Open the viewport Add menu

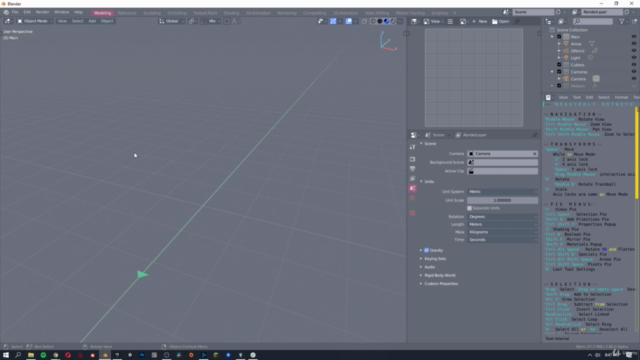tap(92, 21)
